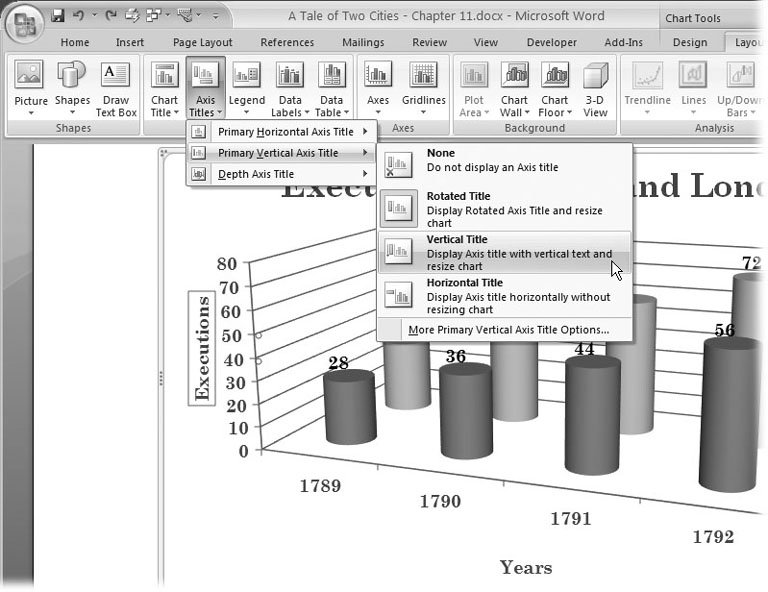The height and width of the screenshot is (592, 768).
Task: Open the Insert ribbon tab
Action: (129, 43)
